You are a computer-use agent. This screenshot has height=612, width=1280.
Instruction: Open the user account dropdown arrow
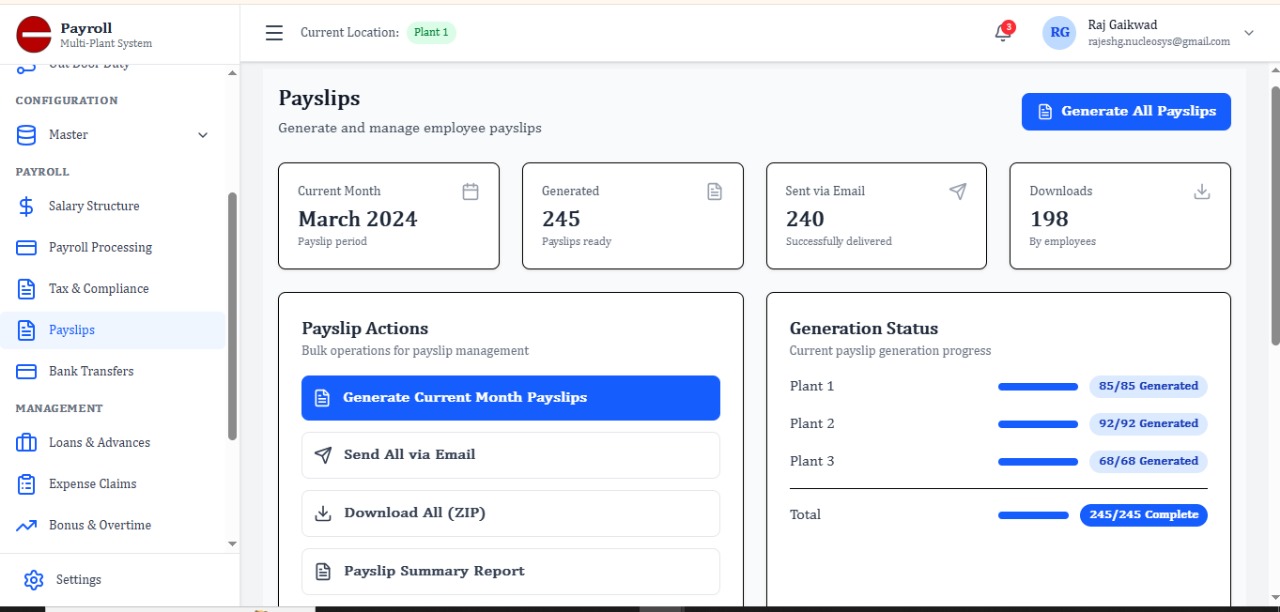(x=1249, y=33)
